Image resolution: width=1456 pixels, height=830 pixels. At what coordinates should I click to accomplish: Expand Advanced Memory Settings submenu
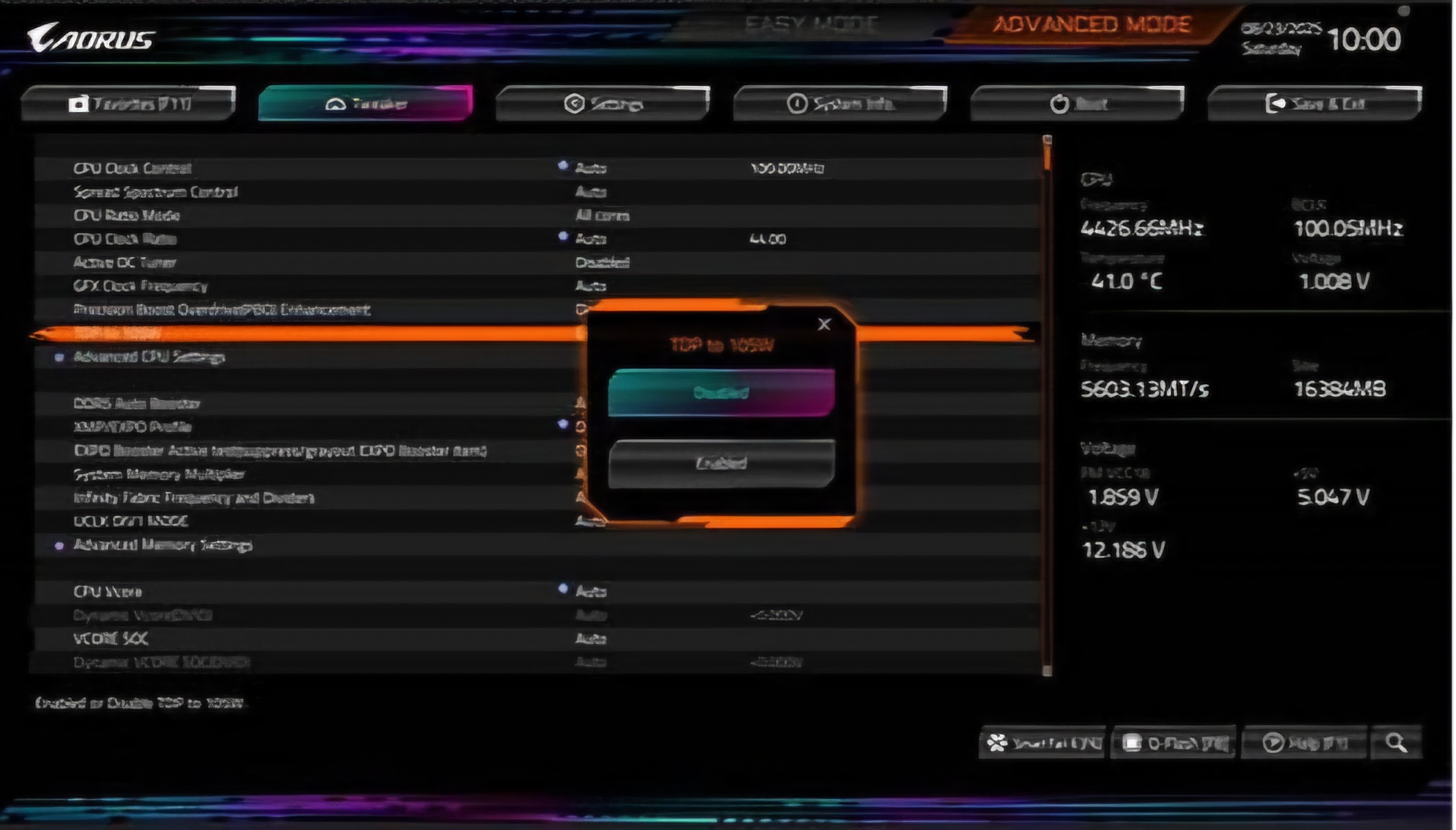[162, 546]
